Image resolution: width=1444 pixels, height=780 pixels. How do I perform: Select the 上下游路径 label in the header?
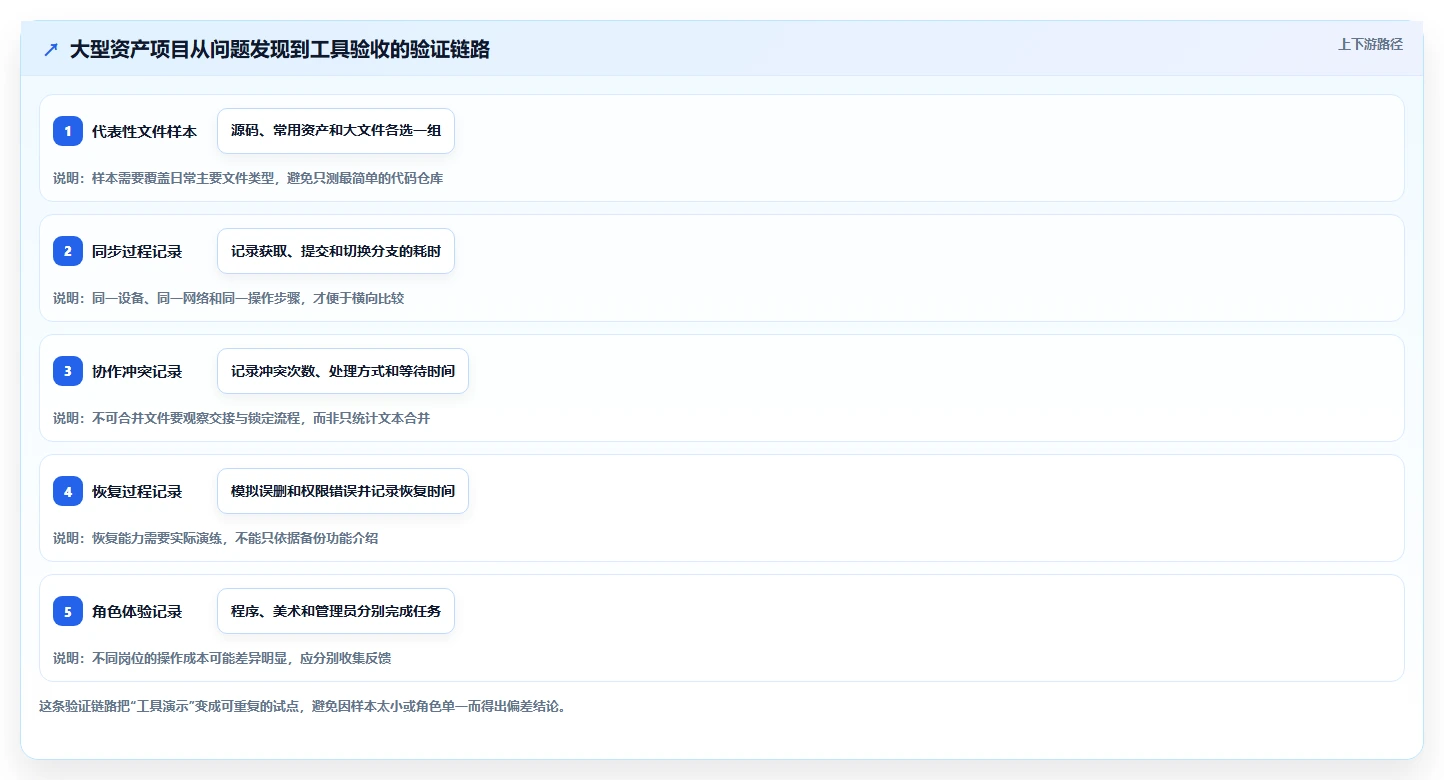point(1370,44)
